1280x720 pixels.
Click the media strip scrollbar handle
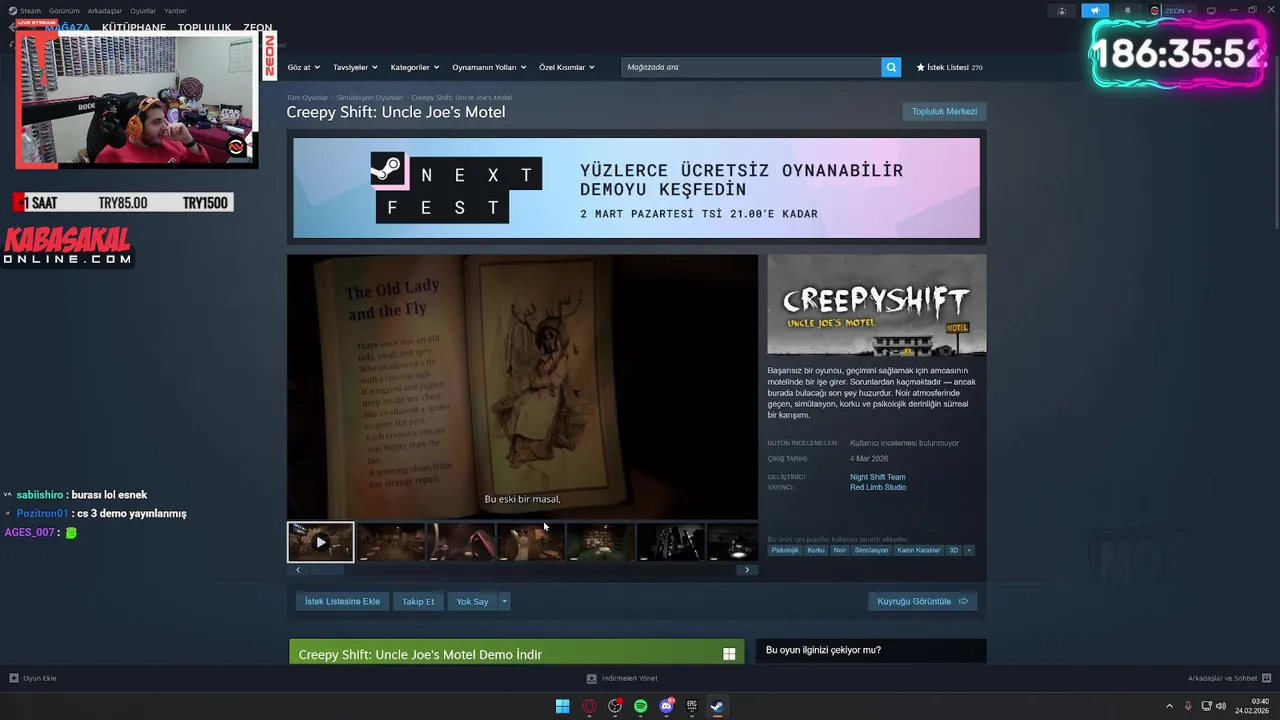pyautogui.click(x=326, y=570)
